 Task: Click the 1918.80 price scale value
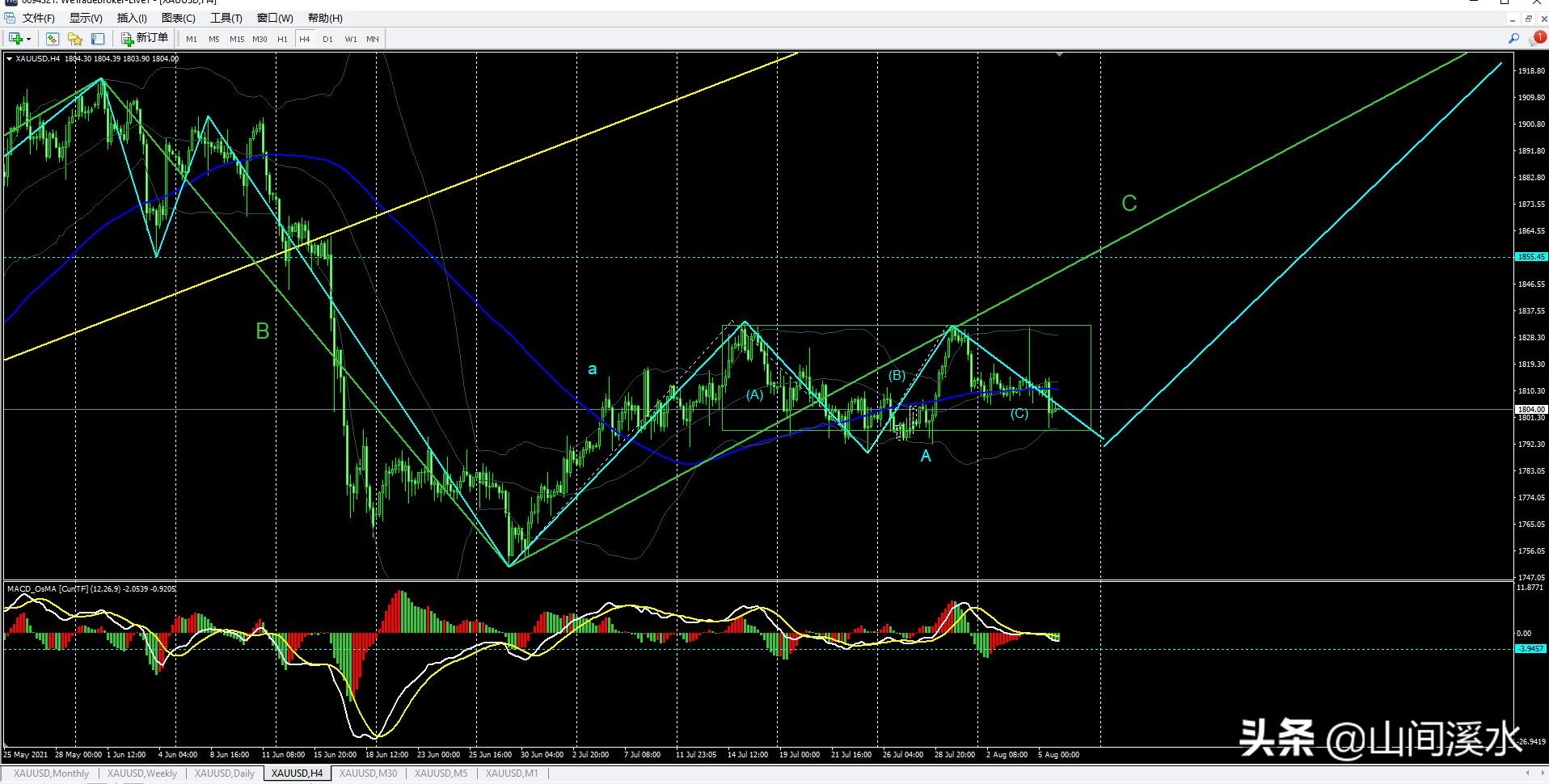coord(1531,71)
